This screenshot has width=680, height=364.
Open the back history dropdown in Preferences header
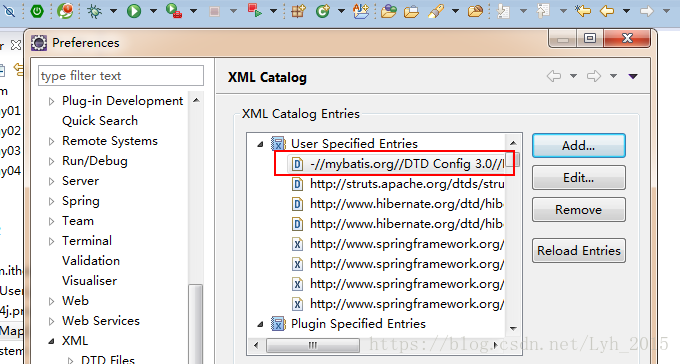coord(573,76)
